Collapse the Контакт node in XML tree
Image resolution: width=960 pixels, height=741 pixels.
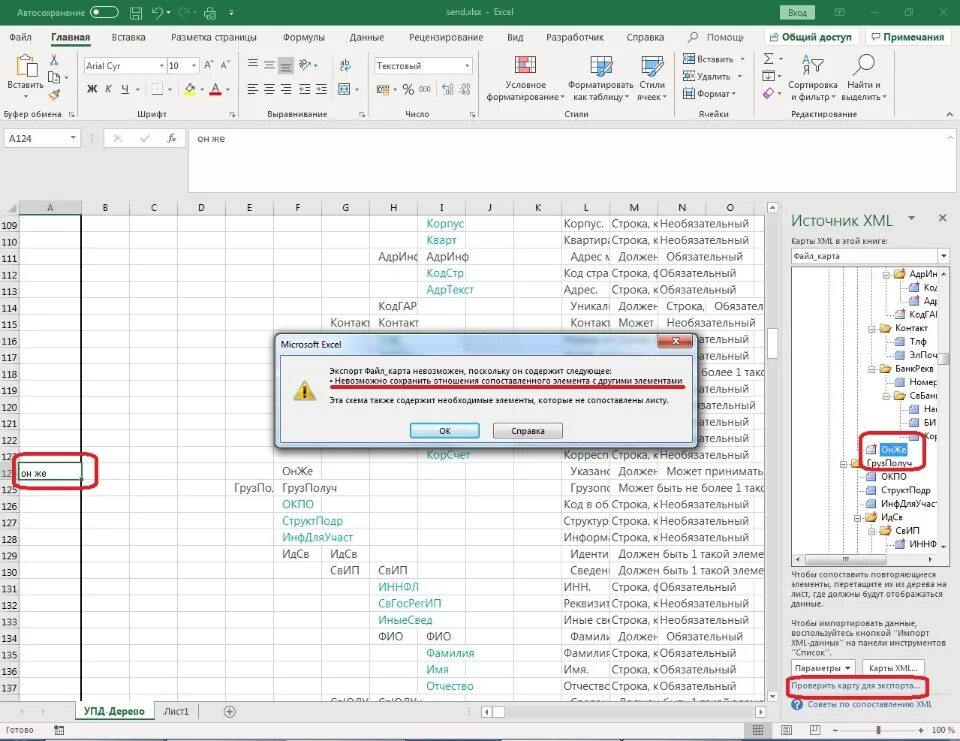click(871, 329)
